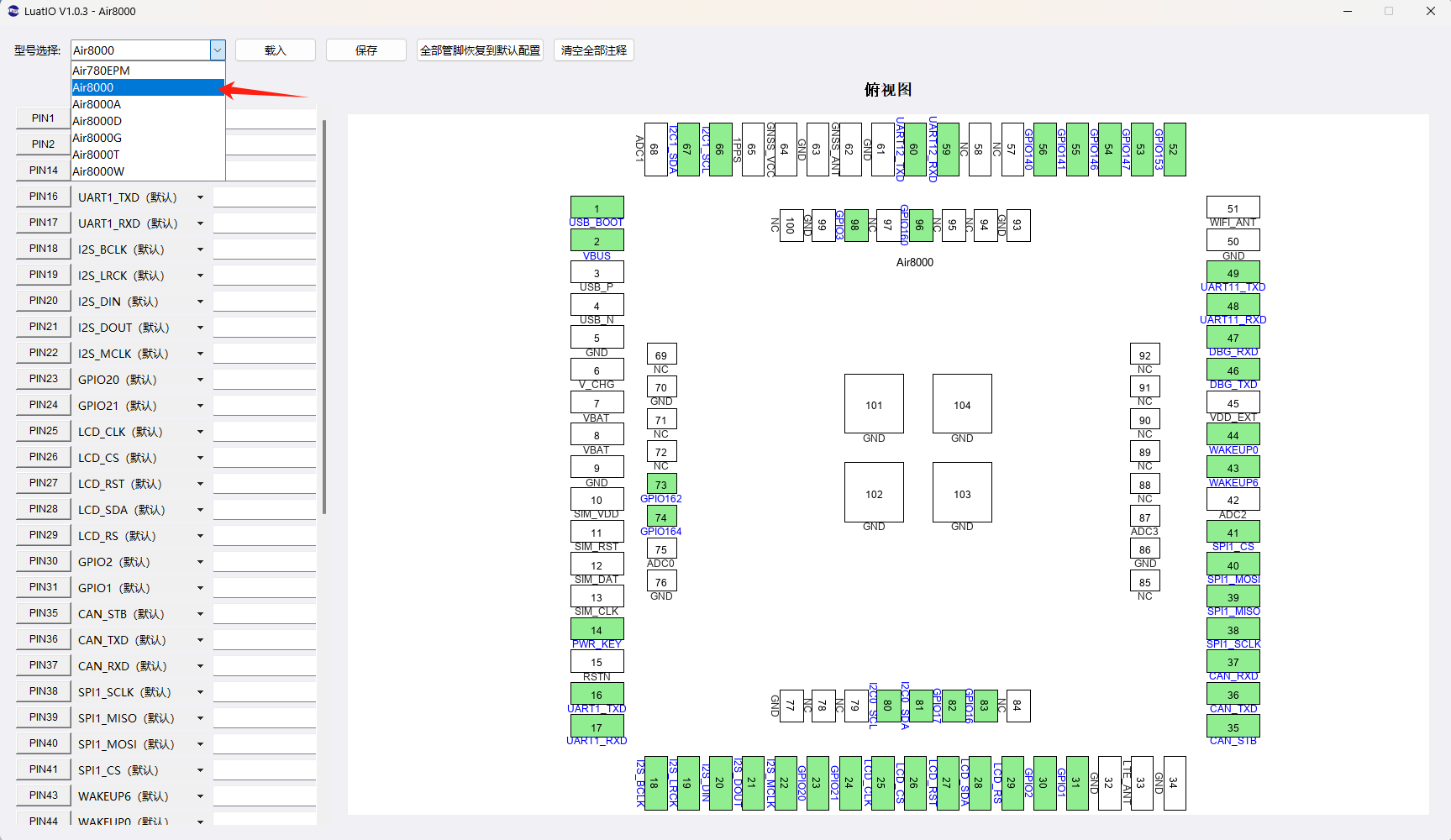Choose Air8000A in the dropdown list
The width and height of the screenshot is (1451, 840).
pos(148,104)
